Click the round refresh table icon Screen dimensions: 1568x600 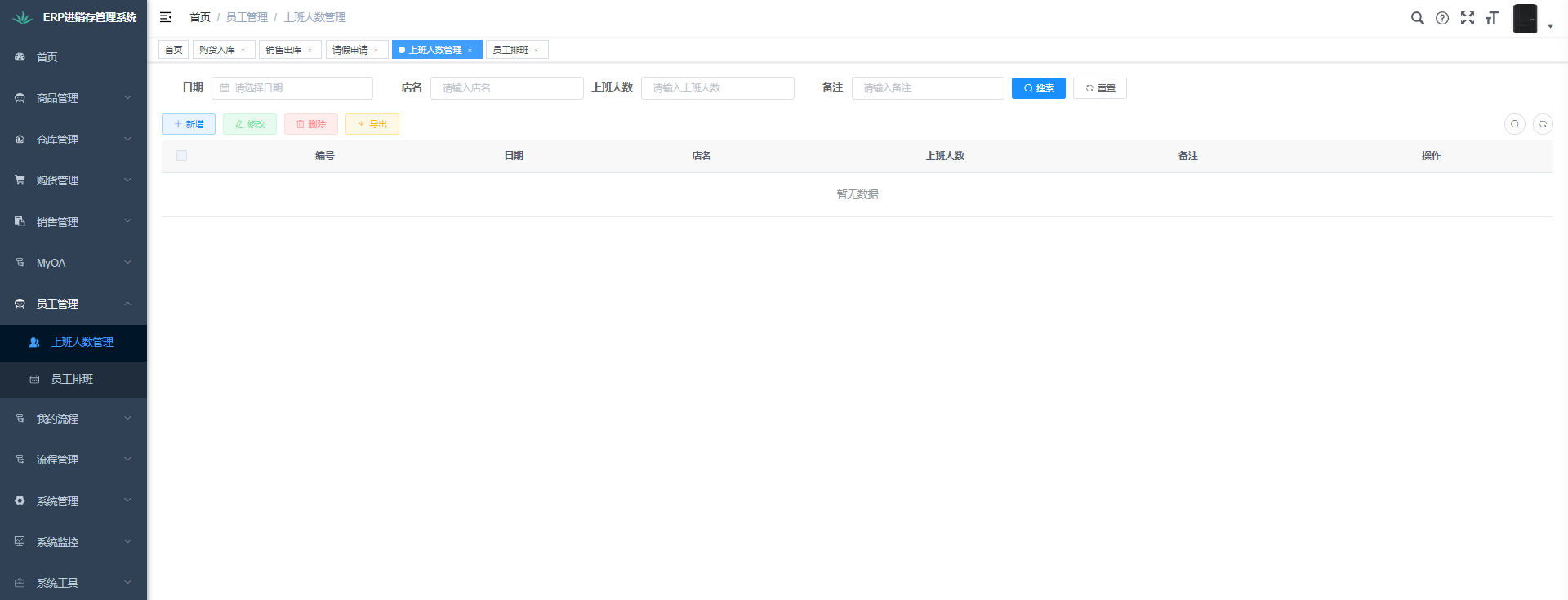[1543, 124]
